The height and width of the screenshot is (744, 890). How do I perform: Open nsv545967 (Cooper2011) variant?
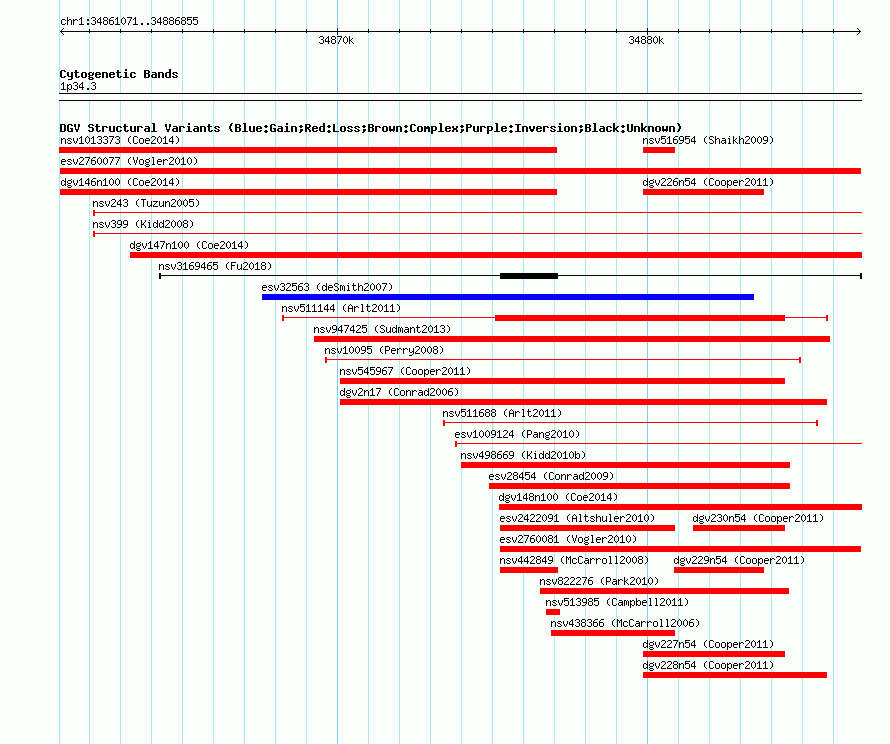tap(405, 371)
